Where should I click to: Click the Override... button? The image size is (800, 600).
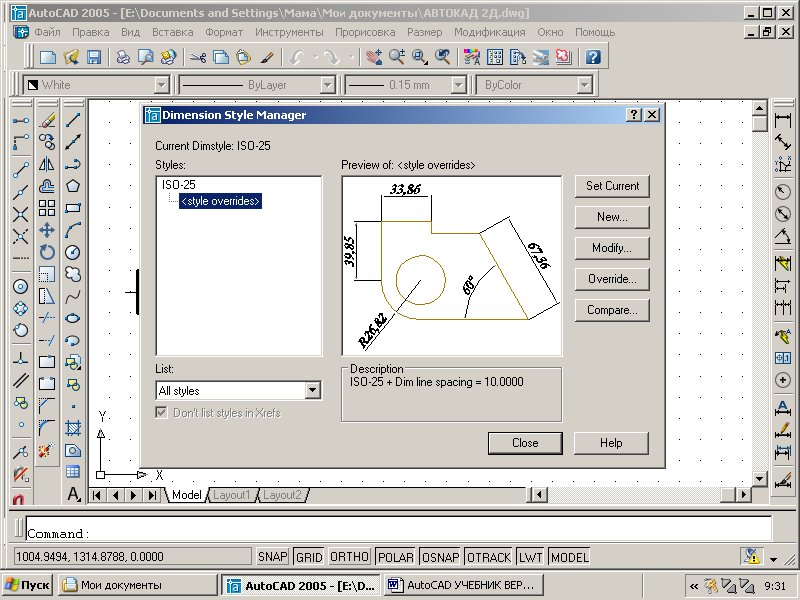pyautogui.click(x=612, y=279)
